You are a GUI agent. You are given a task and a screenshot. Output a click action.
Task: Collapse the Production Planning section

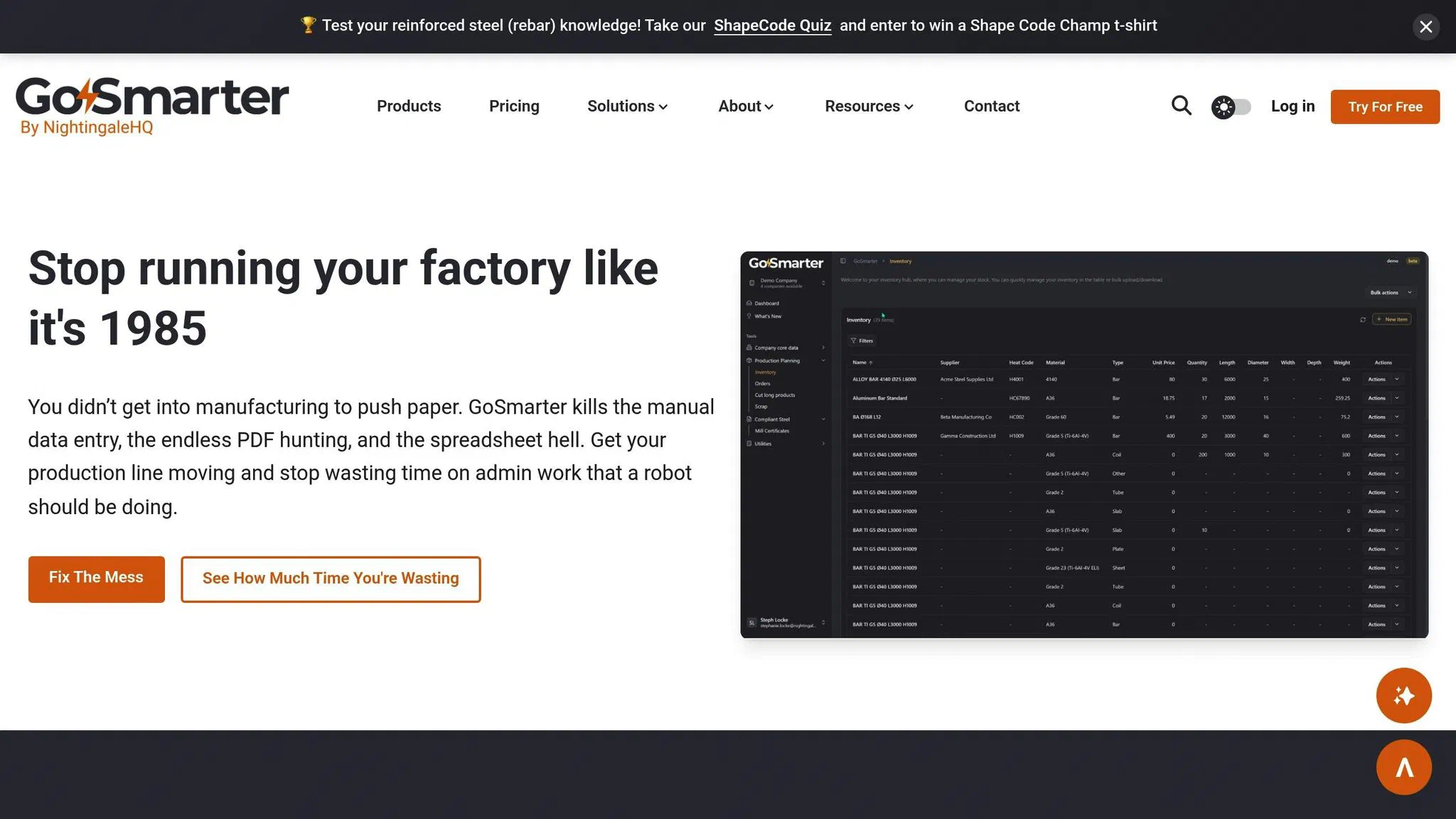[x=823, y=360]
